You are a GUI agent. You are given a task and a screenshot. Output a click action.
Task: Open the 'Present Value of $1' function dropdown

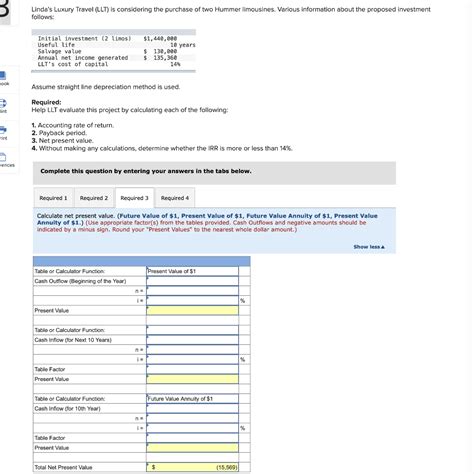tap(192, 271)
